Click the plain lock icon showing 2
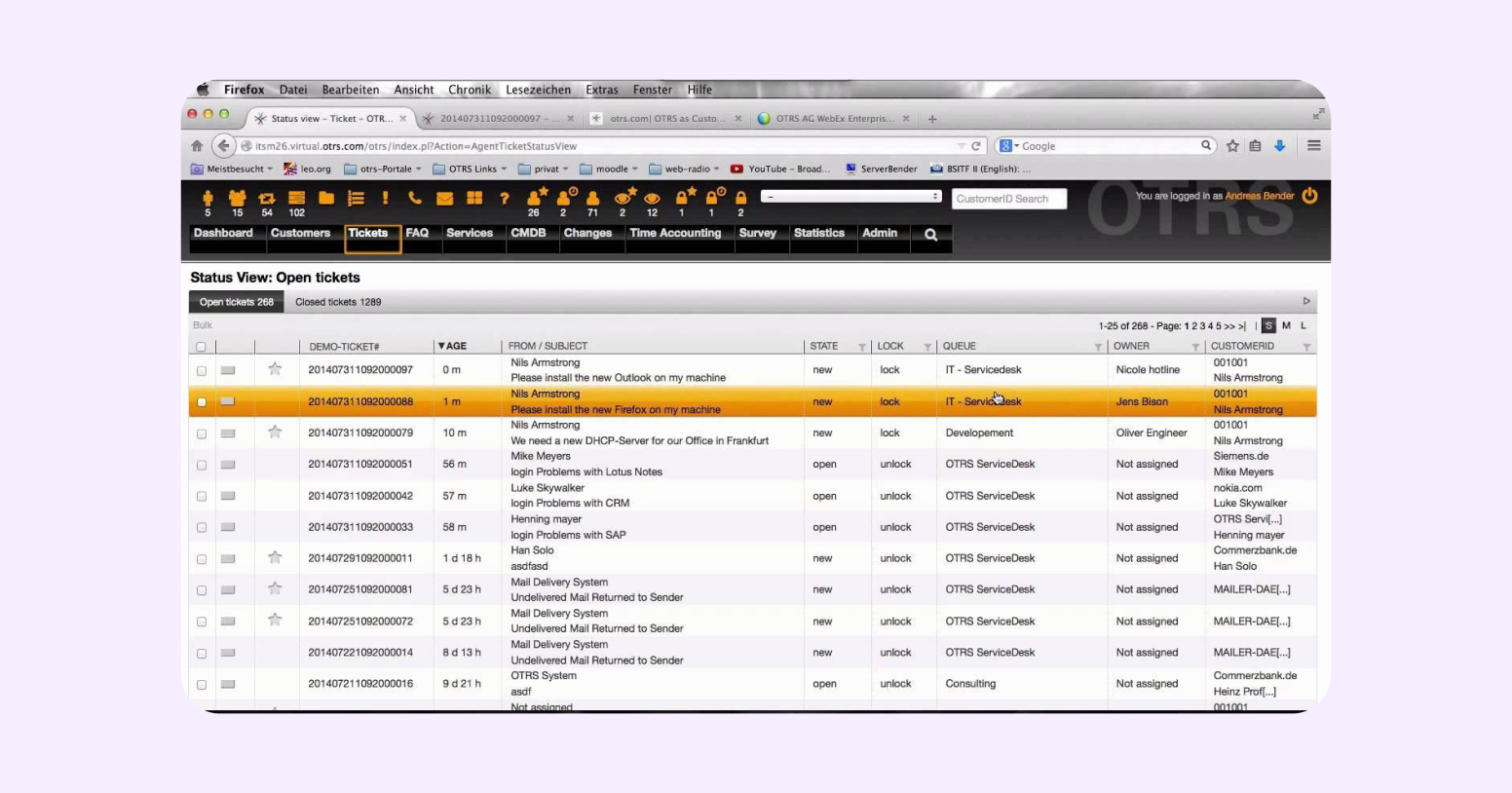The image size is (1512, 793). [x=740, y=199]
